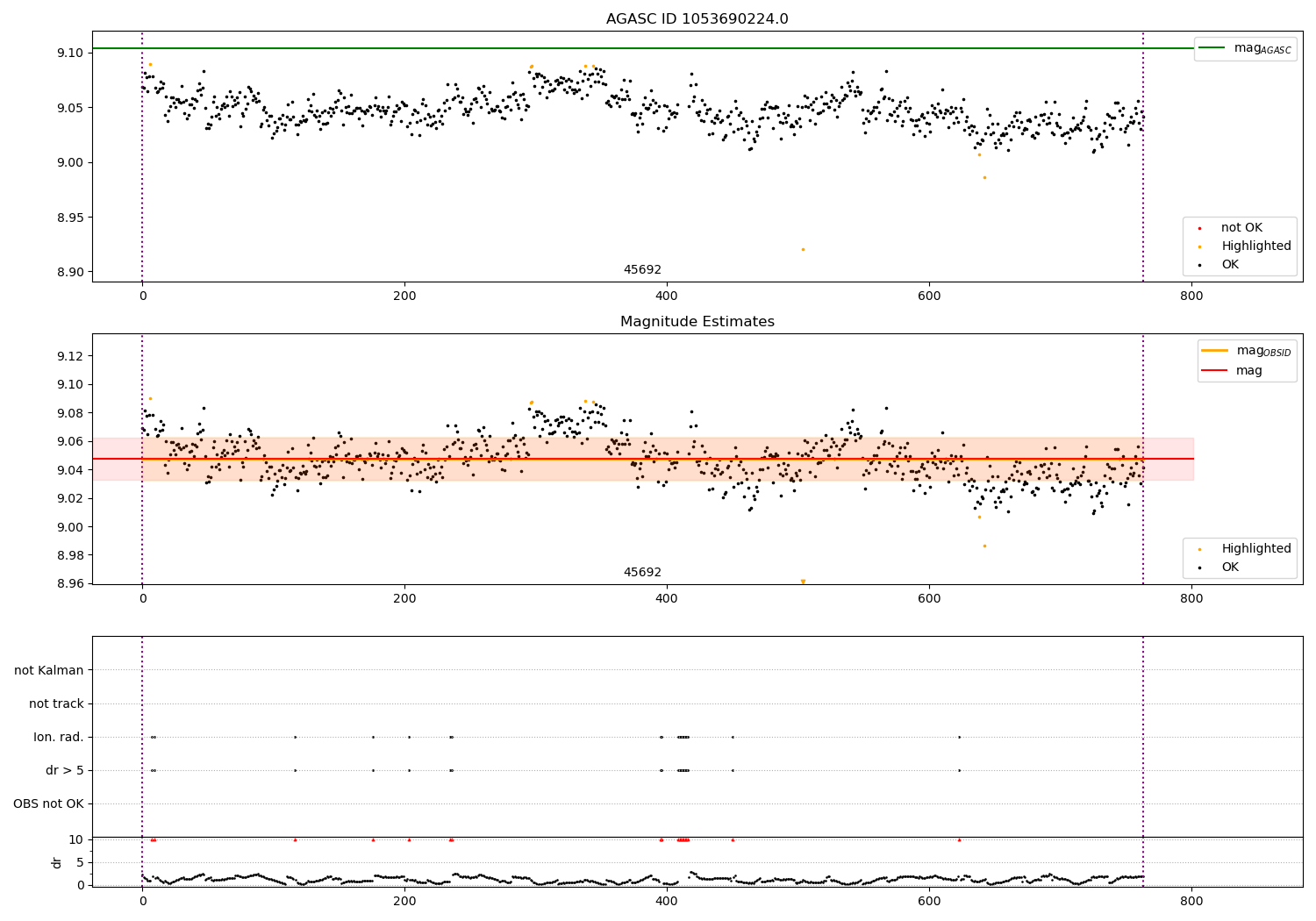
Task: Click the 'not Kalman' axis label
Action: pyautogui.click(x=49, y=670)
